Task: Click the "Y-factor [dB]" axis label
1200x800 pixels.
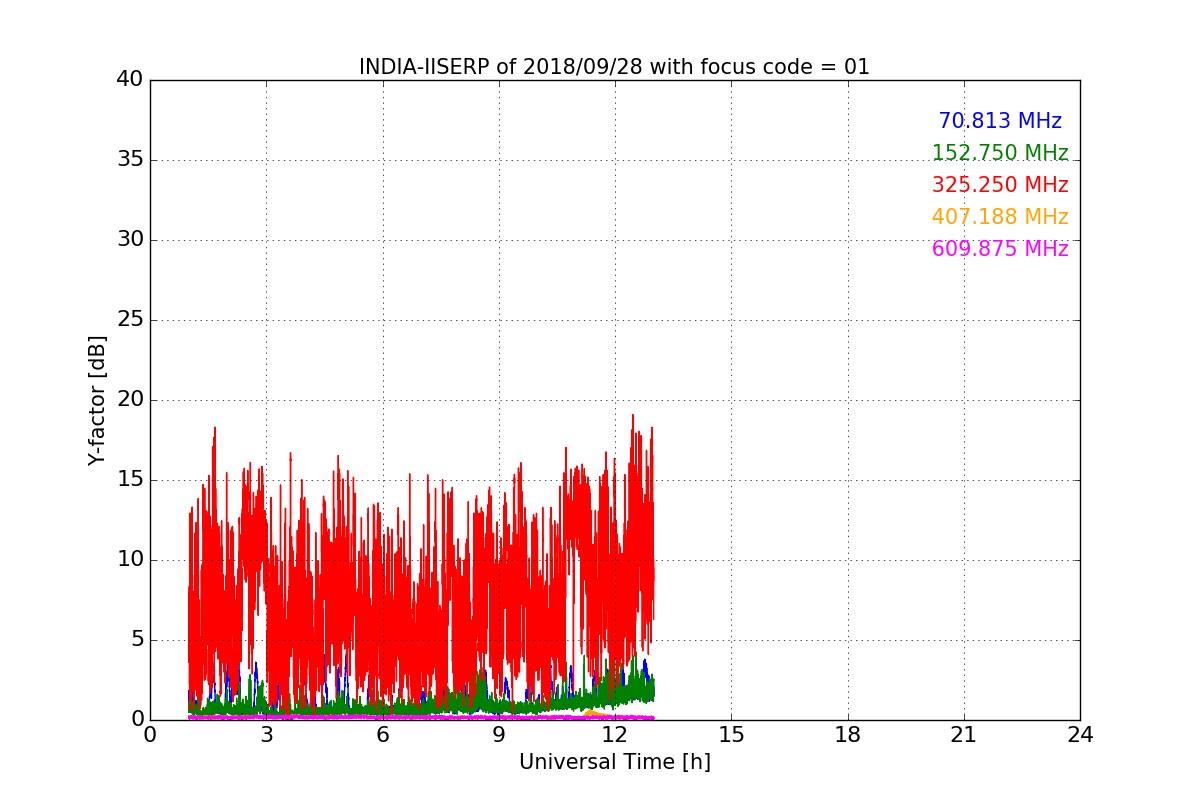Action: (x=97, y=400)
